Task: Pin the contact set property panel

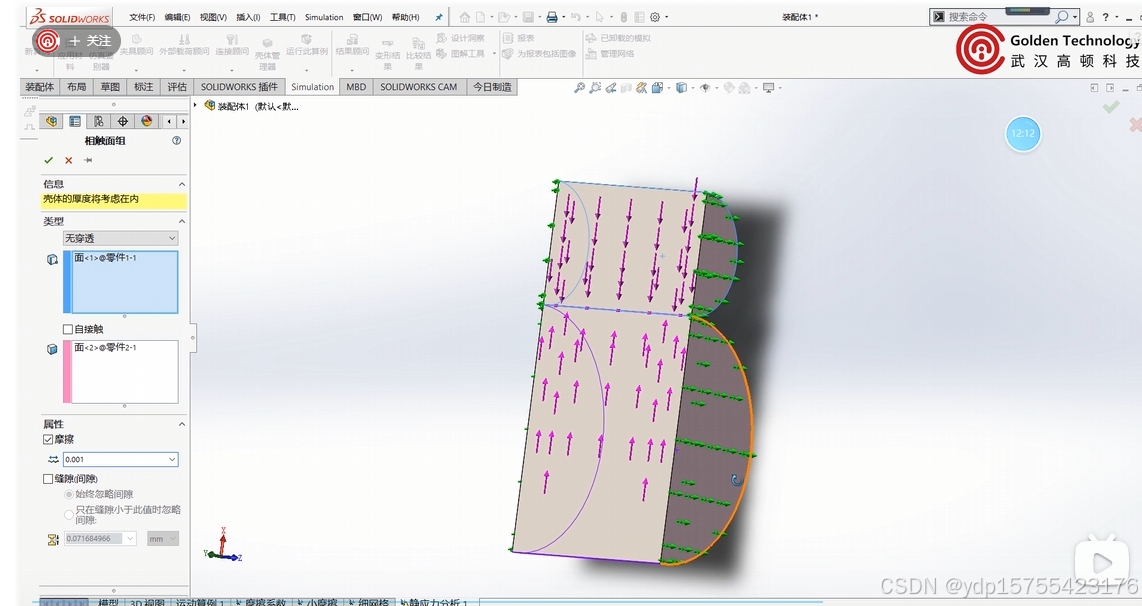Action: (x=88, y=160)
